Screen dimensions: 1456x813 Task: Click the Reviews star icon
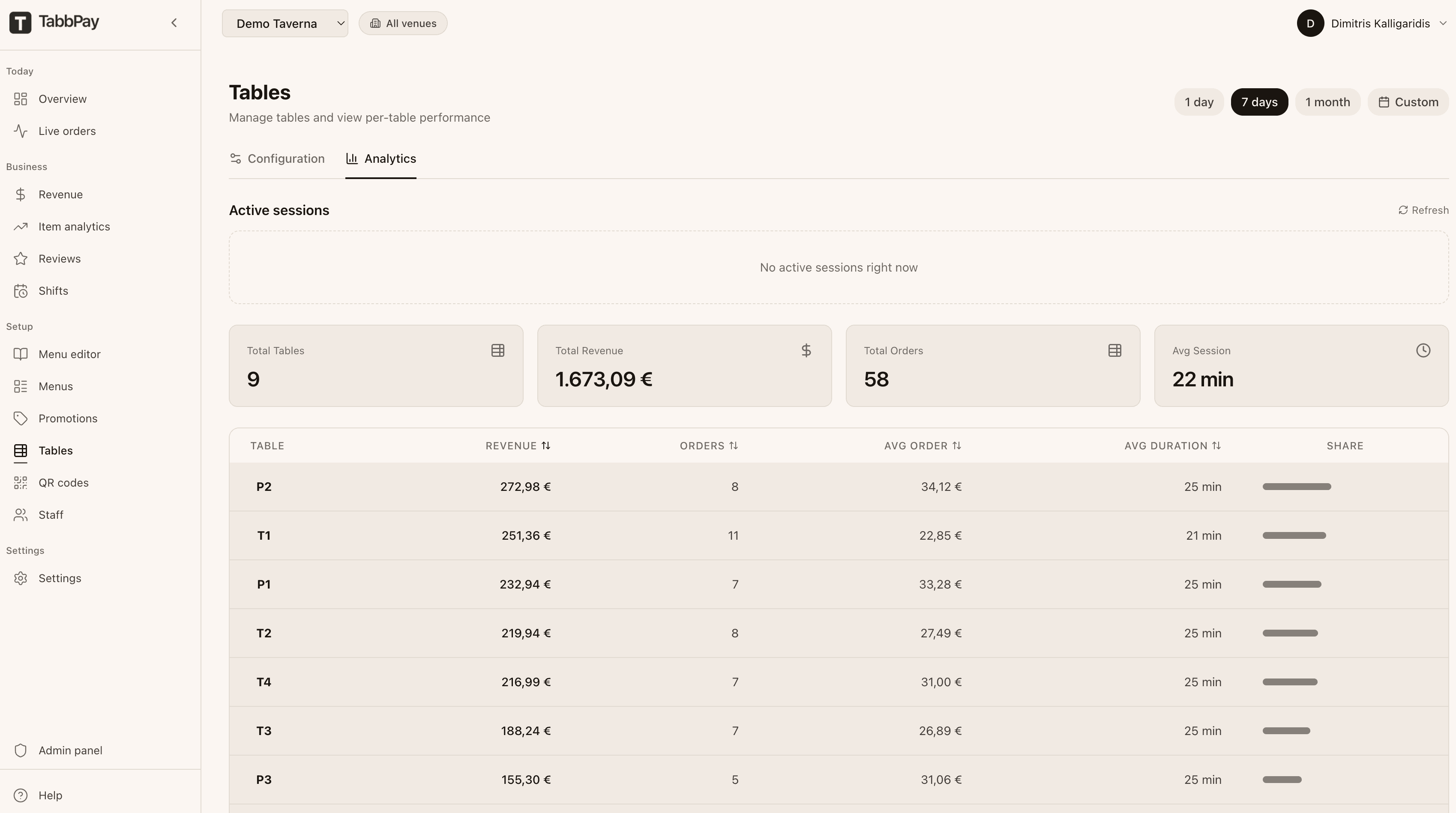[20, 259]
